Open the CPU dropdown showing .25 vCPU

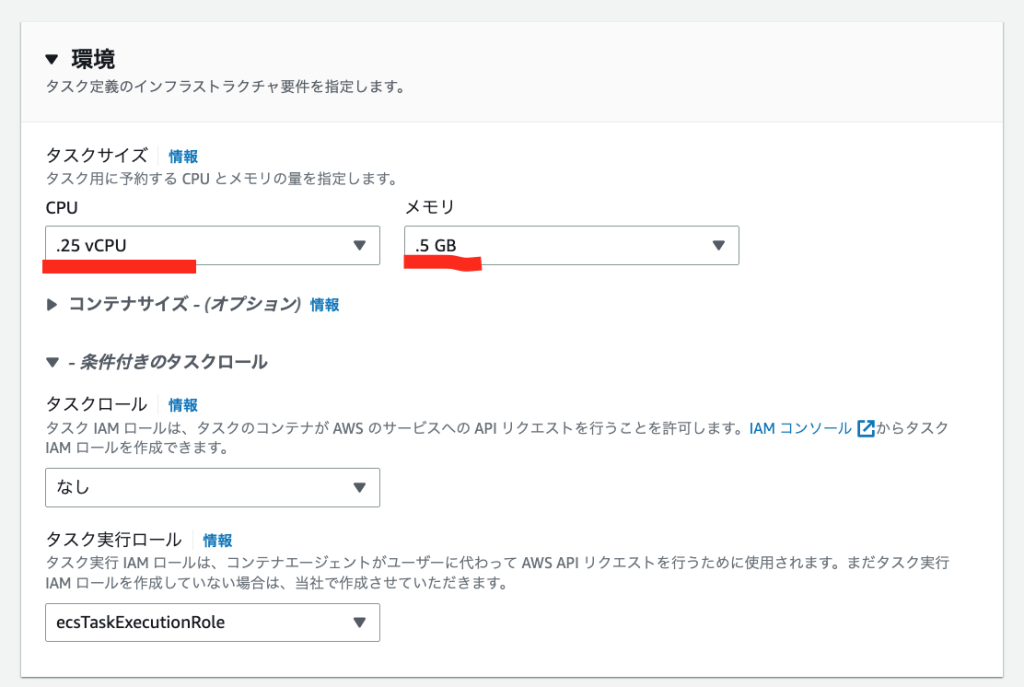coord(200,245)
